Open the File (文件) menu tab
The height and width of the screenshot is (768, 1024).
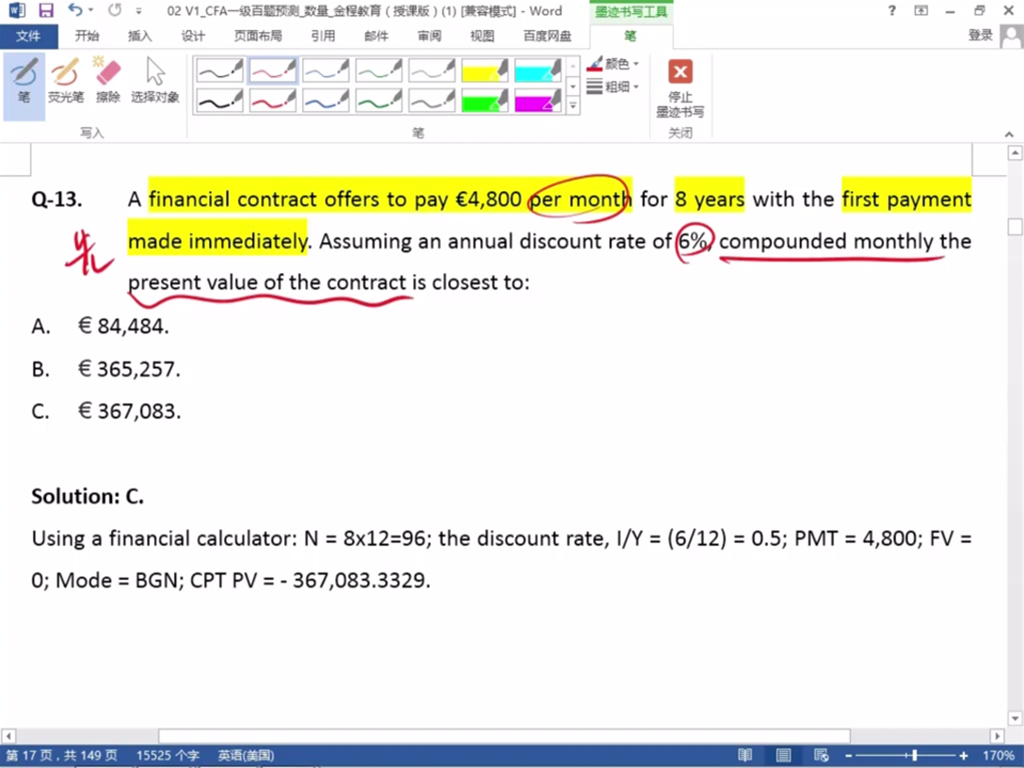pos(28,36)
